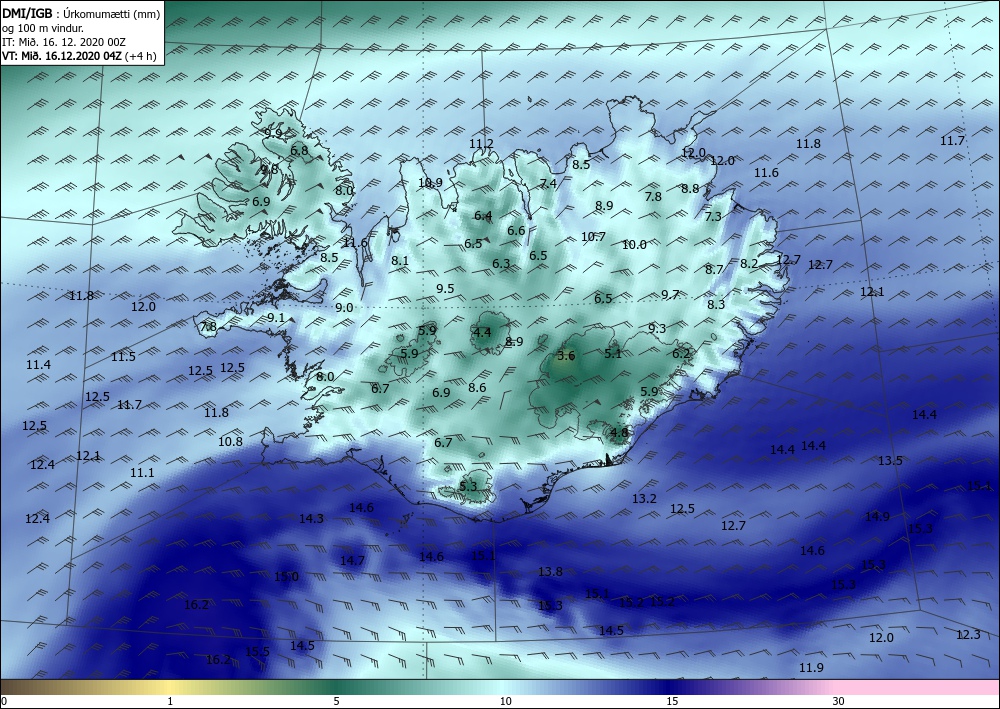Click the map value 9.7
This screenshot has height=709, width=1000.
coord(670,294)
